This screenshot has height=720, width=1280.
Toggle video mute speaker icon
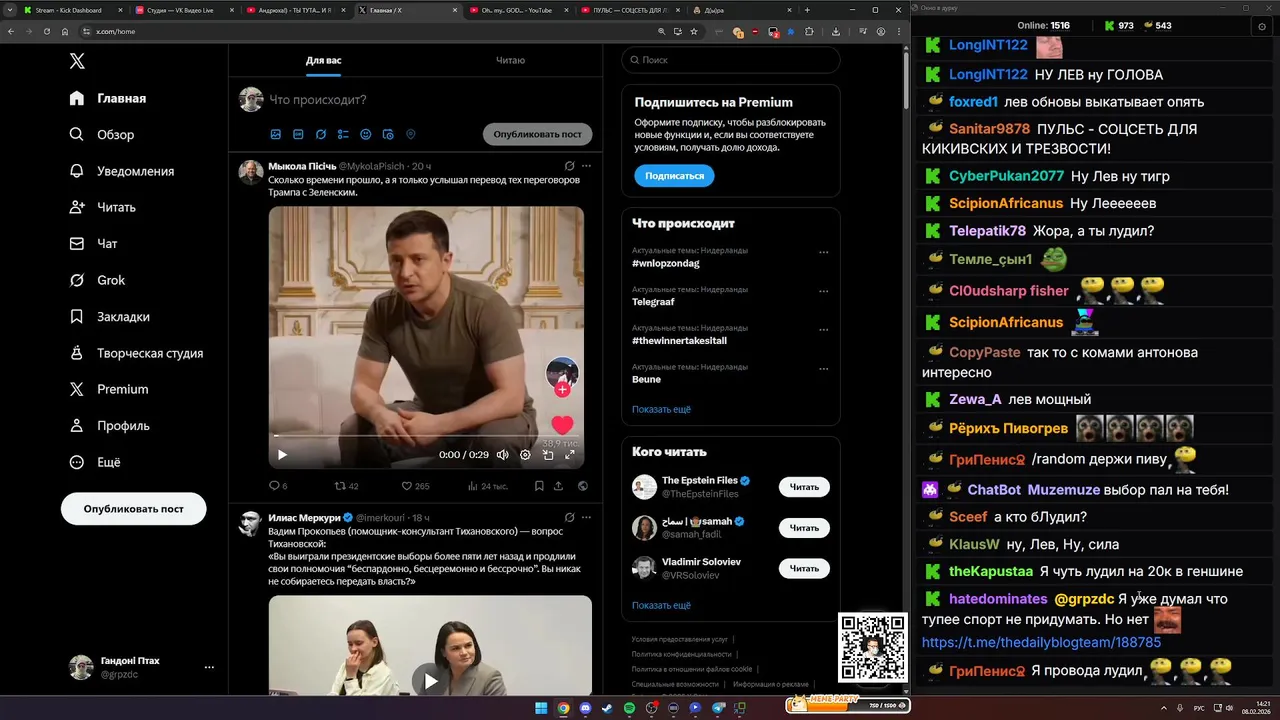pos(502,454)
